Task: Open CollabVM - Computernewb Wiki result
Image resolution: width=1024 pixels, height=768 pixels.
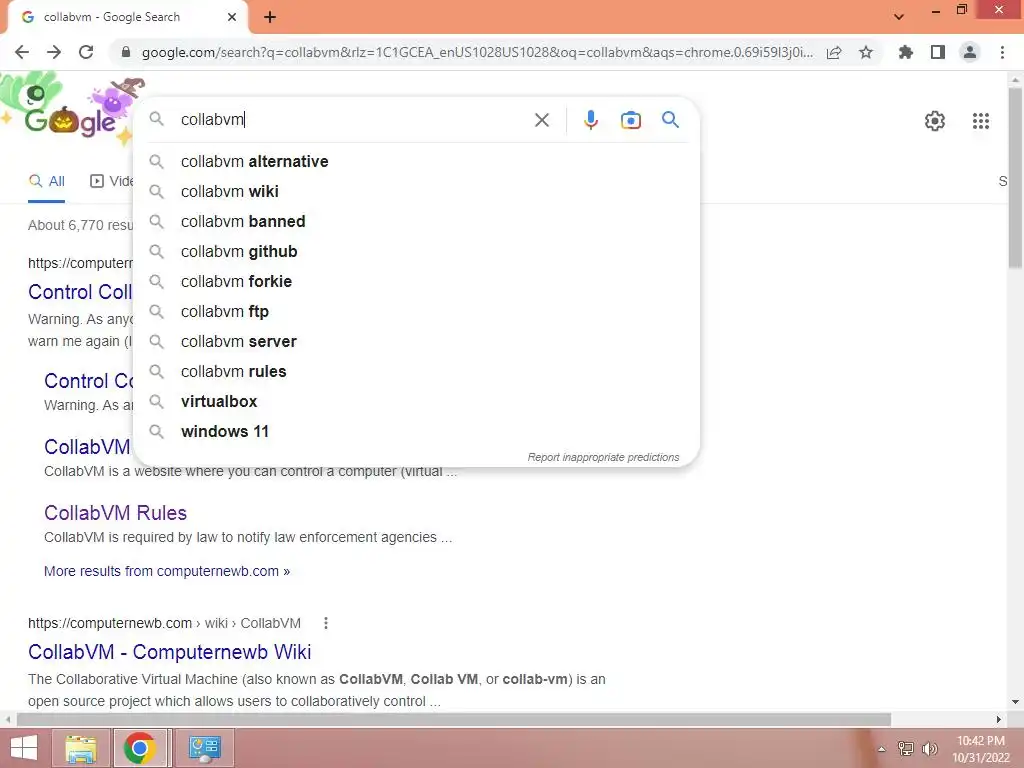Action: [x=170, y=652]
